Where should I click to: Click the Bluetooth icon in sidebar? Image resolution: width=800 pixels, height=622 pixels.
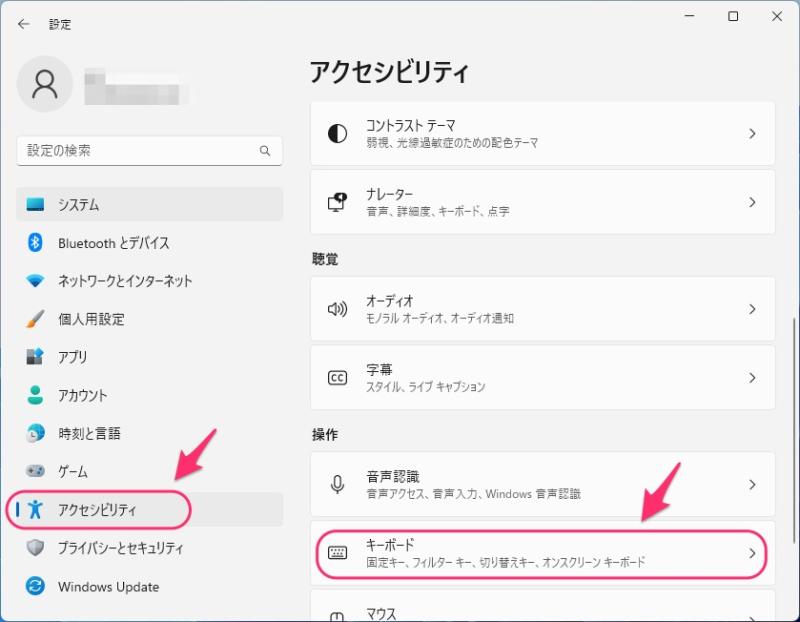coord(35,242)
